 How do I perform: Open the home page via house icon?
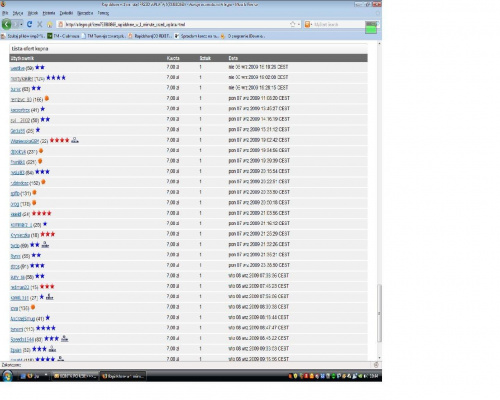(50, 24)
